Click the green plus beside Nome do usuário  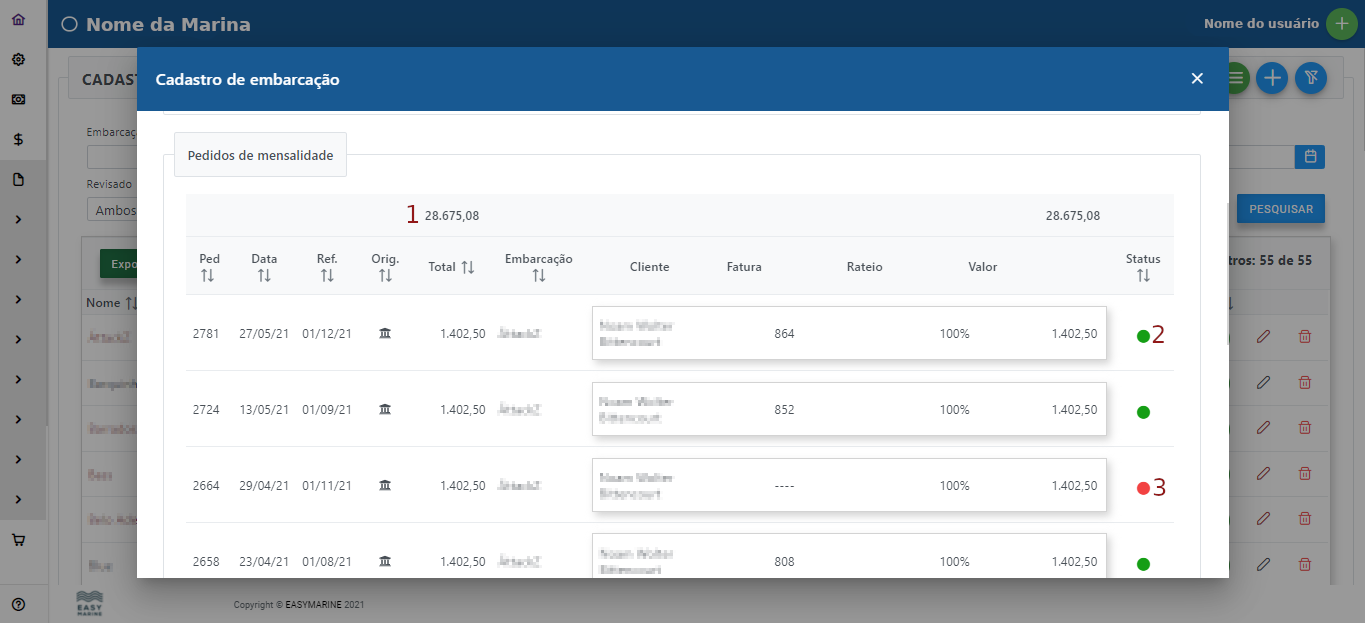(1341, 24)
